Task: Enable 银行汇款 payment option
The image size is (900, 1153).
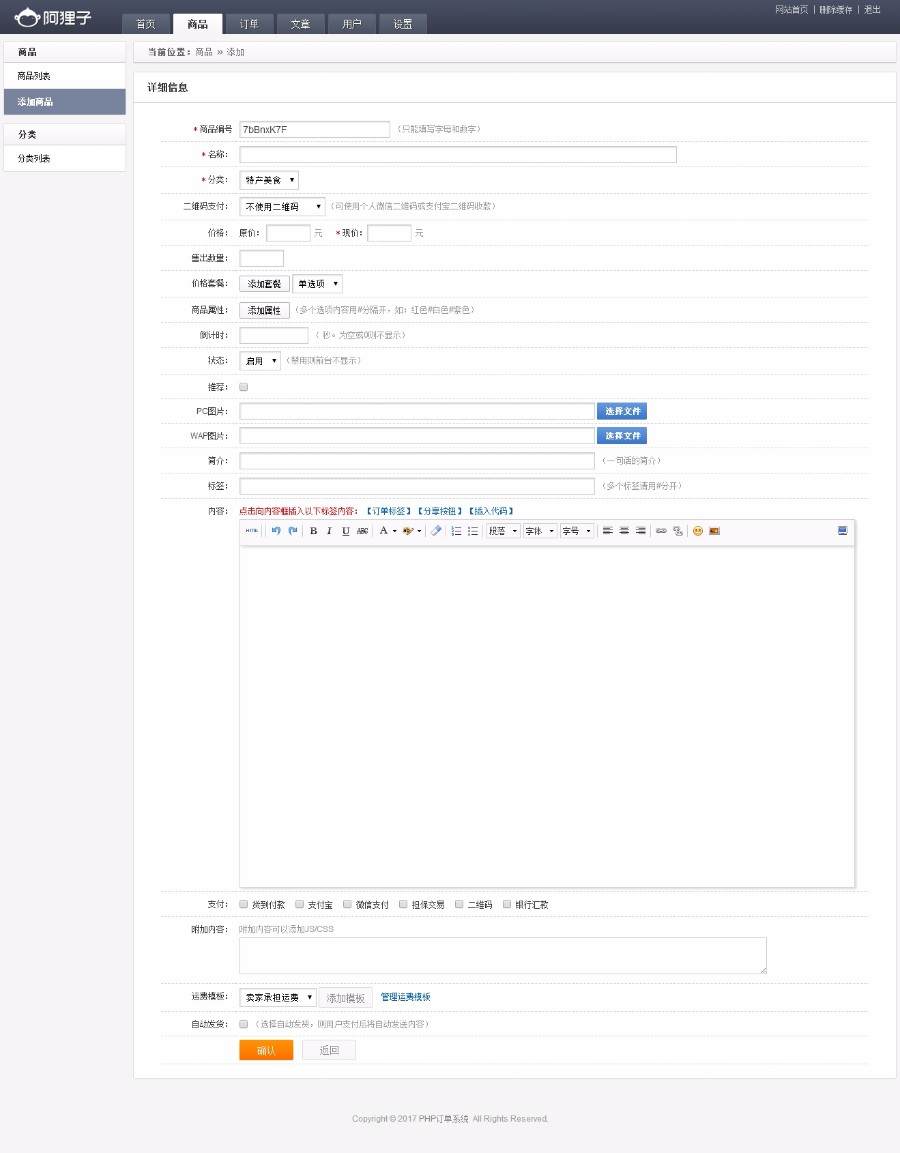Action: pyautogui.click(x=507, y=904)
